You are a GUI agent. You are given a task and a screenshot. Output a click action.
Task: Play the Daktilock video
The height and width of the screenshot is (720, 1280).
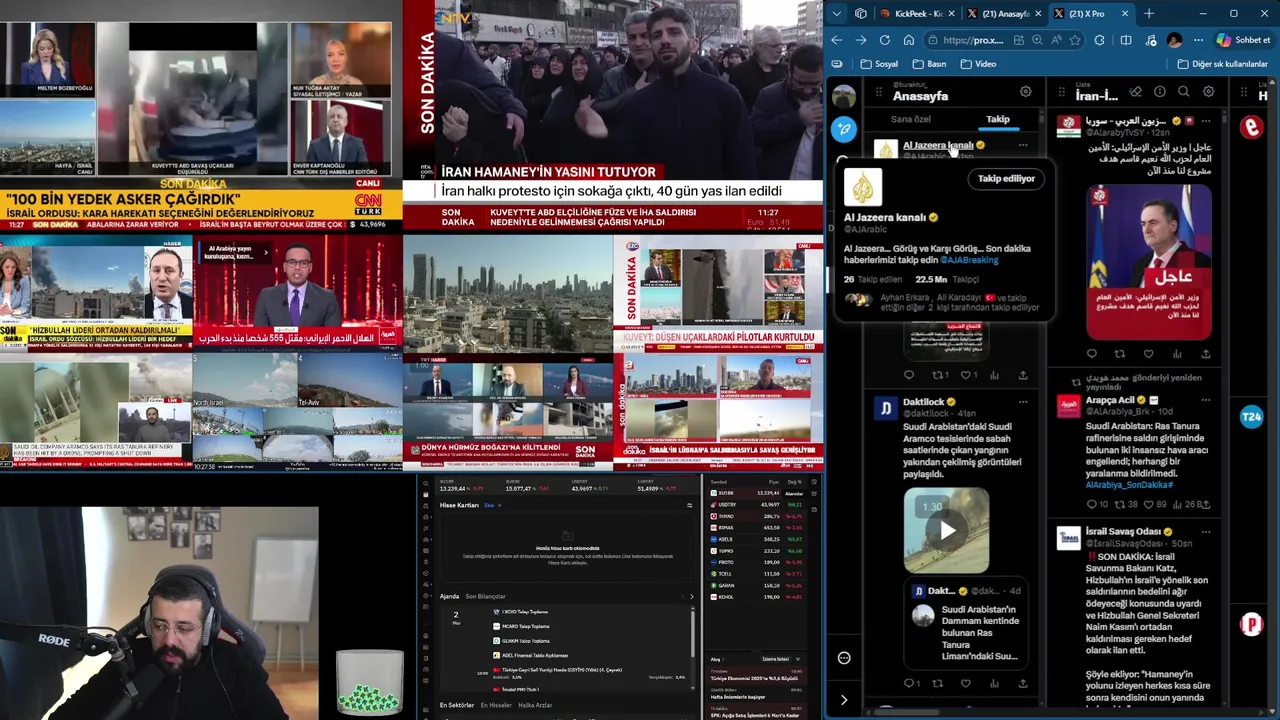pyautogui.click(x=946, y=531)
